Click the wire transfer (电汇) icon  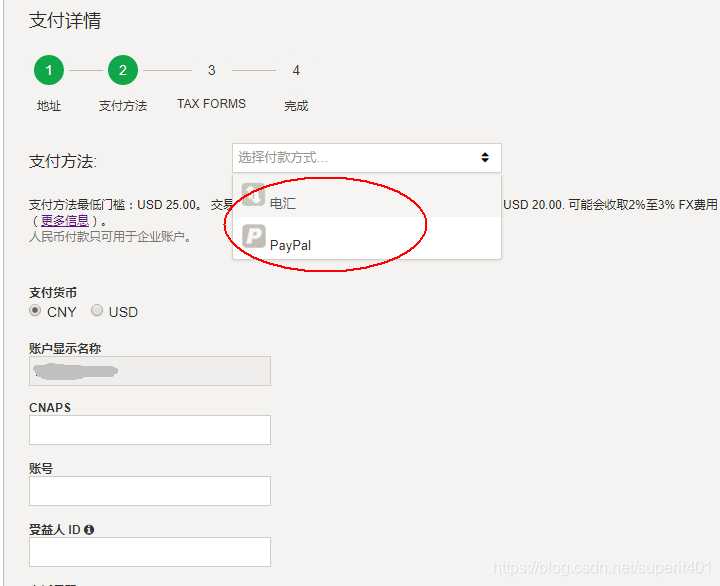tap(253, 195)
